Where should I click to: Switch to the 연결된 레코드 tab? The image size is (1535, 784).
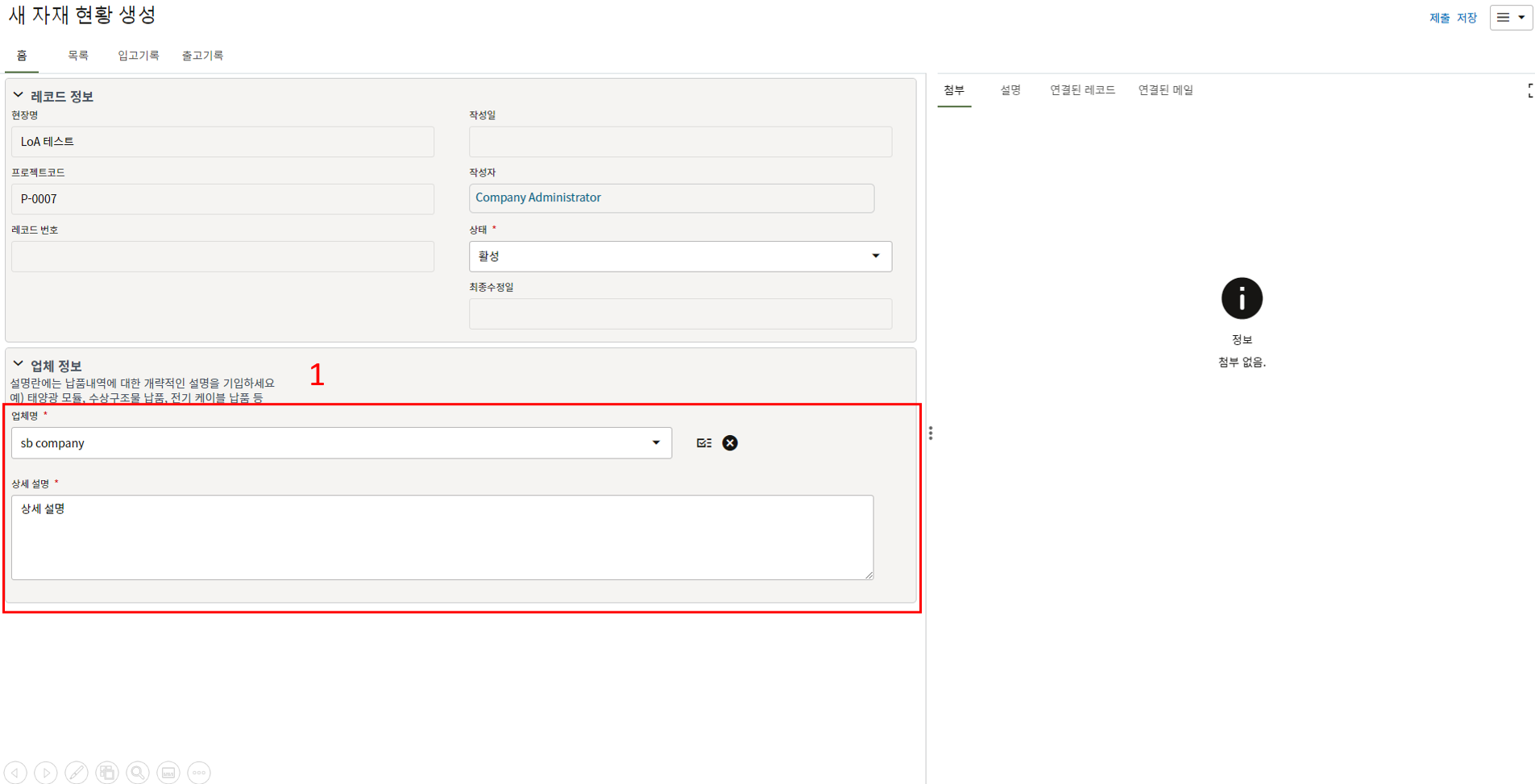1082,90
